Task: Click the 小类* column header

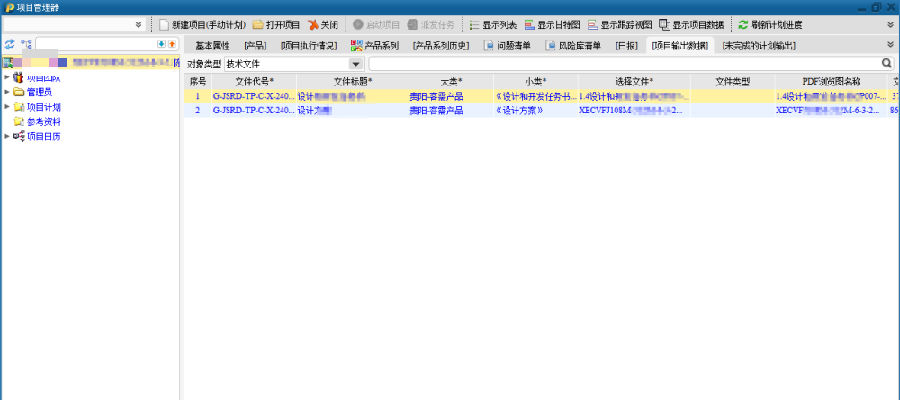Action: coord(536,81)
